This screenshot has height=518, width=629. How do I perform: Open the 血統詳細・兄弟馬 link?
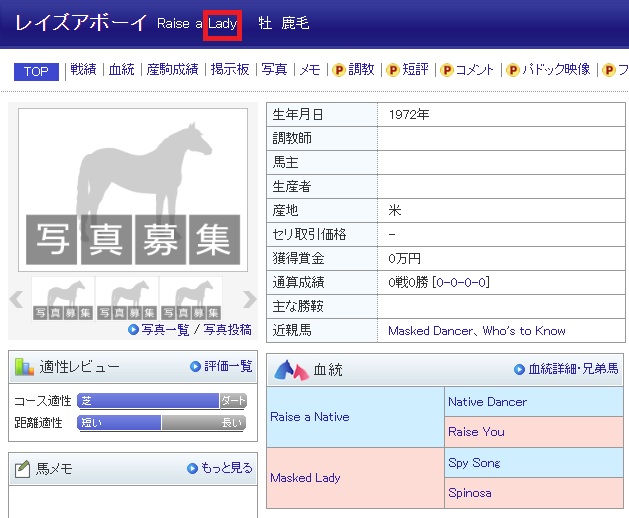point(573,369)
